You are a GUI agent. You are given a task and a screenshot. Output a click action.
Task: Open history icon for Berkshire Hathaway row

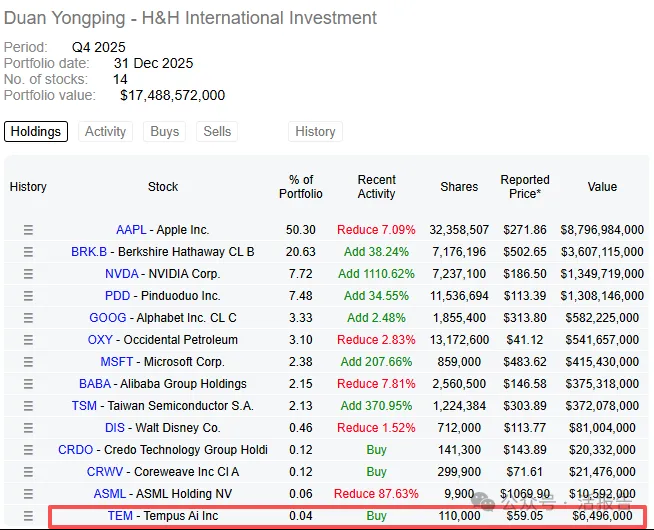[x=28, y=252]
